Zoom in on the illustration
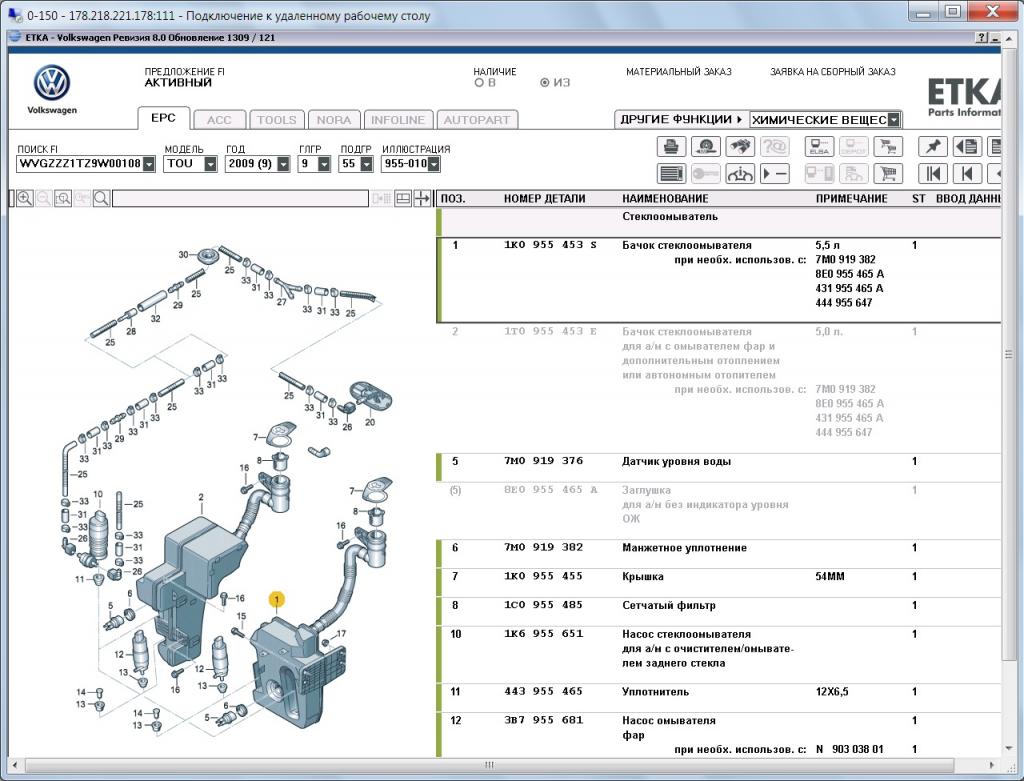 point(25,199)
